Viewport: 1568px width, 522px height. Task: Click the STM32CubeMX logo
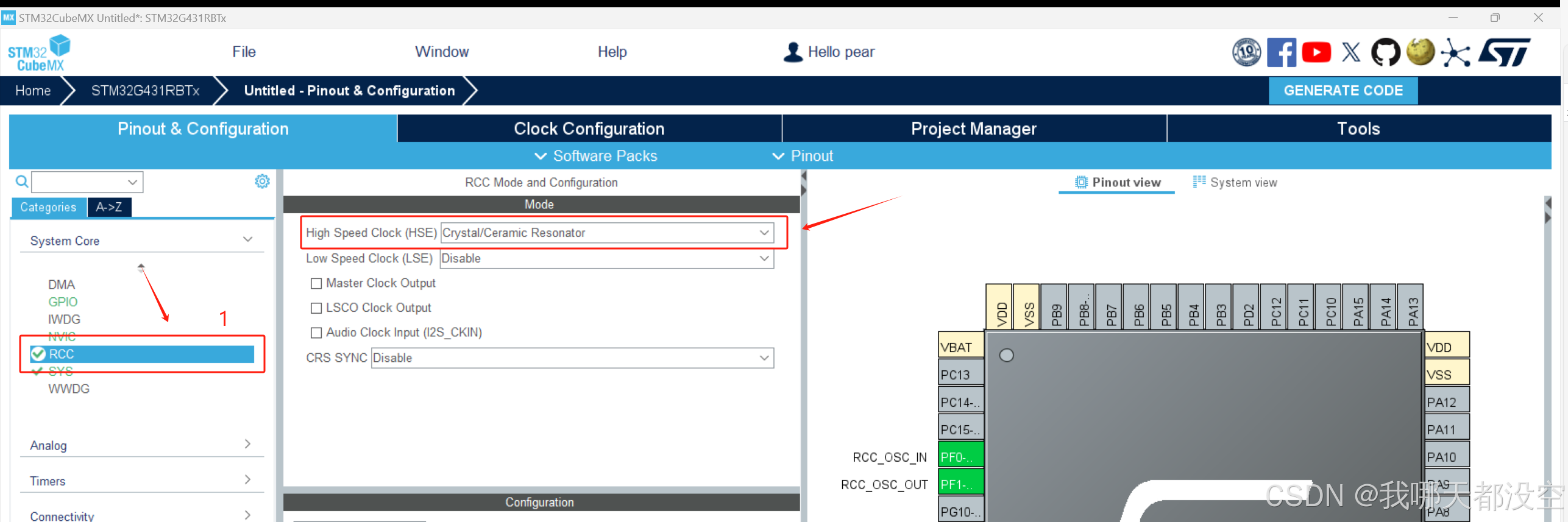pyautogui.click(x=39, y=54)
